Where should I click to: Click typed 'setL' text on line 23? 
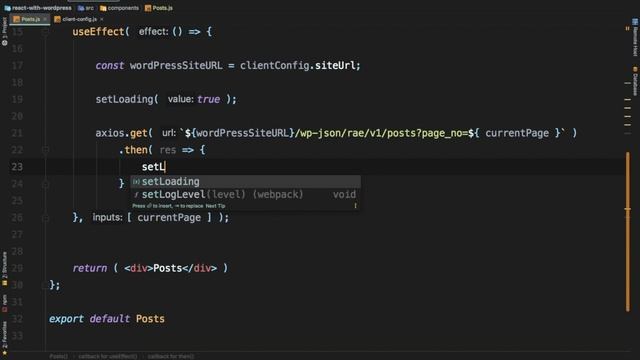point(153,167)
